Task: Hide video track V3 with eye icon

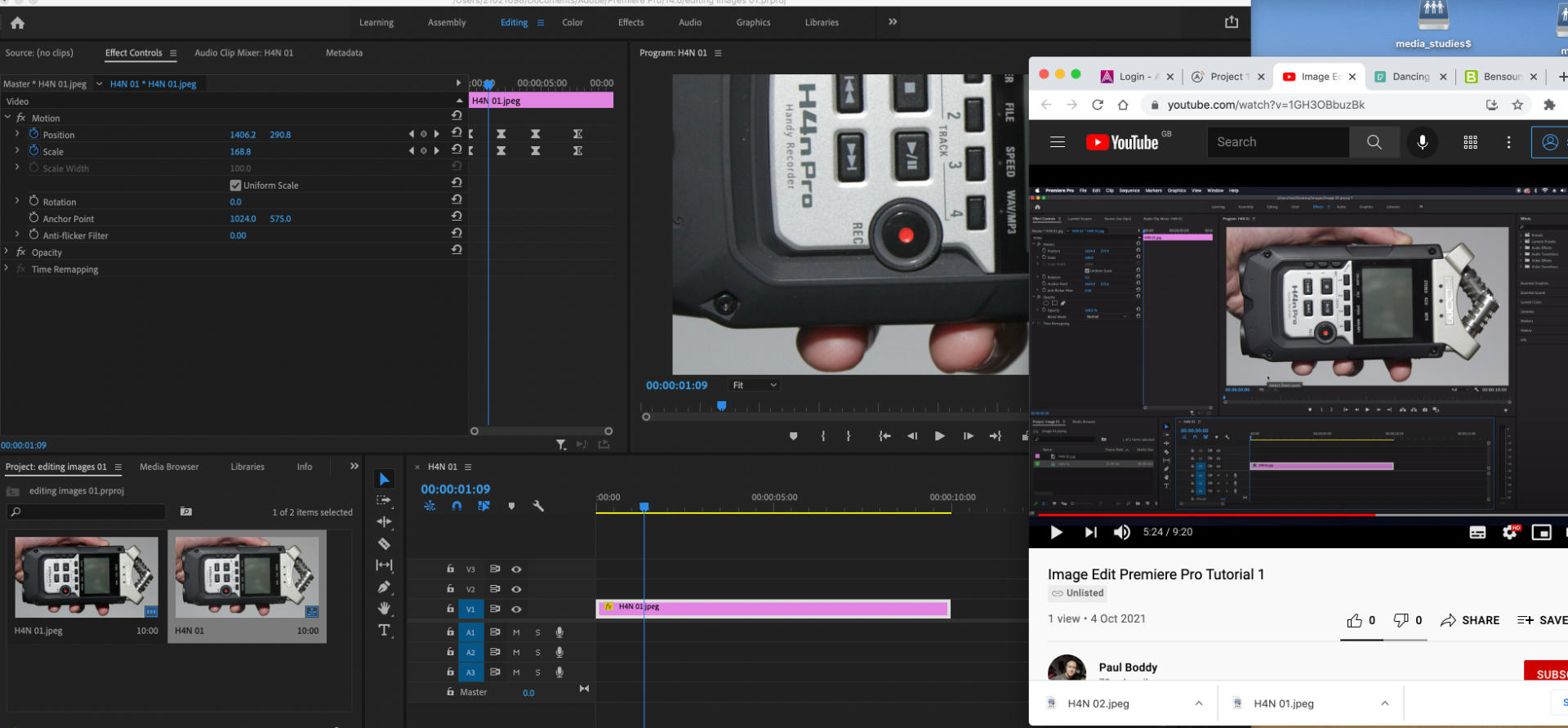Action: [516, 569]
